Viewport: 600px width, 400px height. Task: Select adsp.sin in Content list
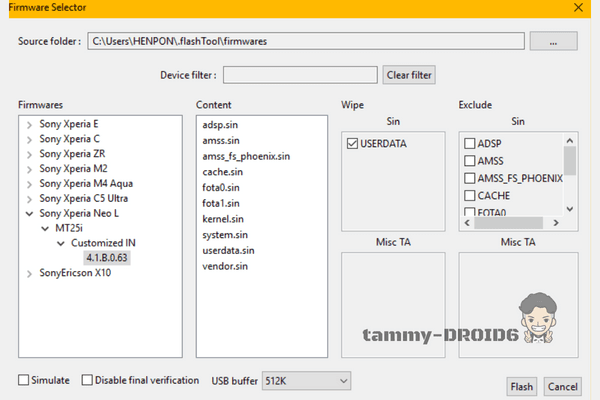(220, 125)
